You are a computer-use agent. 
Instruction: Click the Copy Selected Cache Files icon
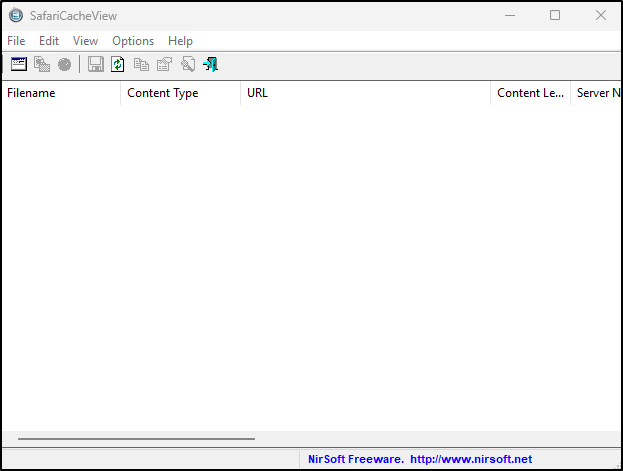[42, 64]
